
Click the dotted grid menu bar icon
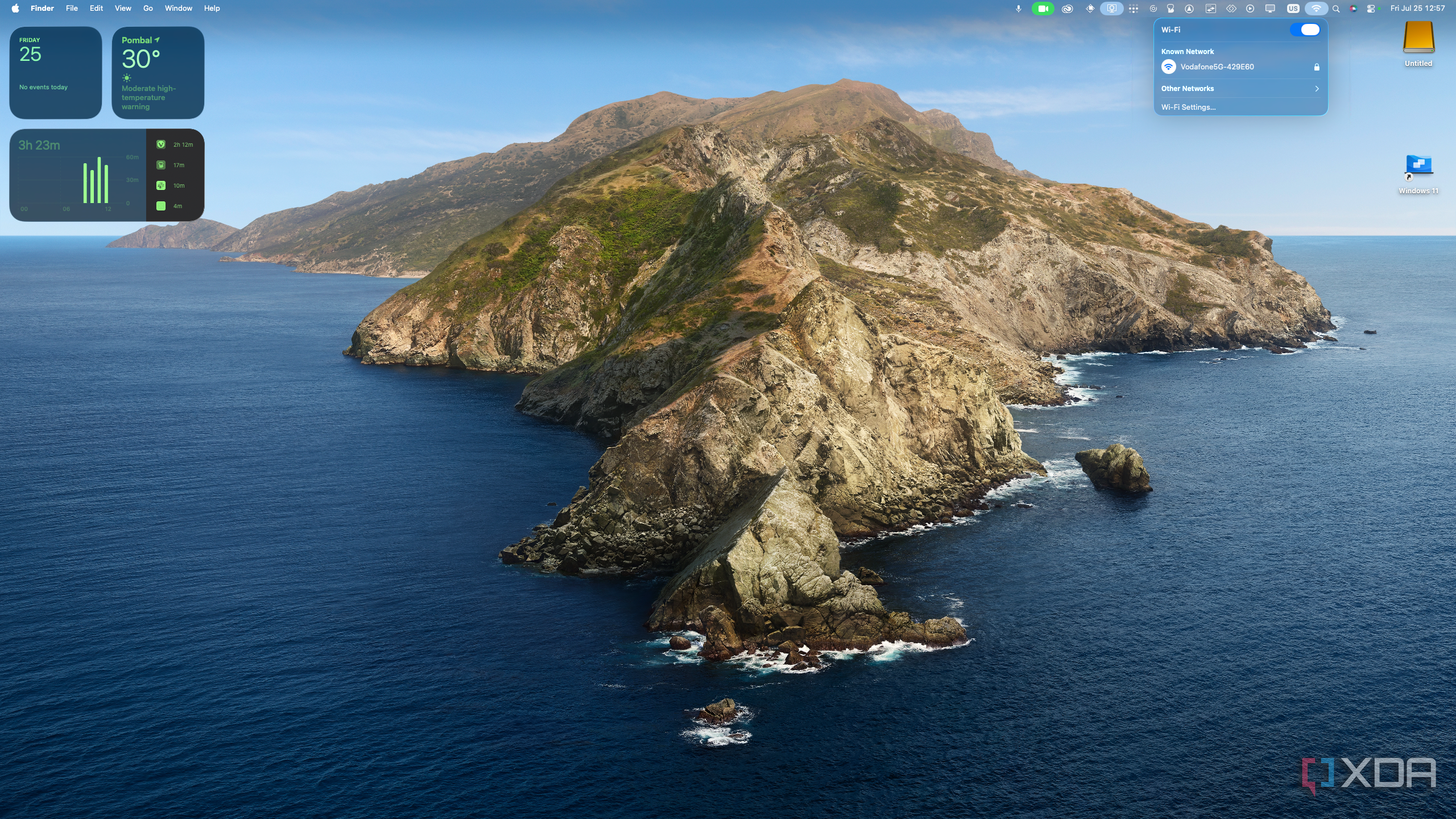[1134, 9]
